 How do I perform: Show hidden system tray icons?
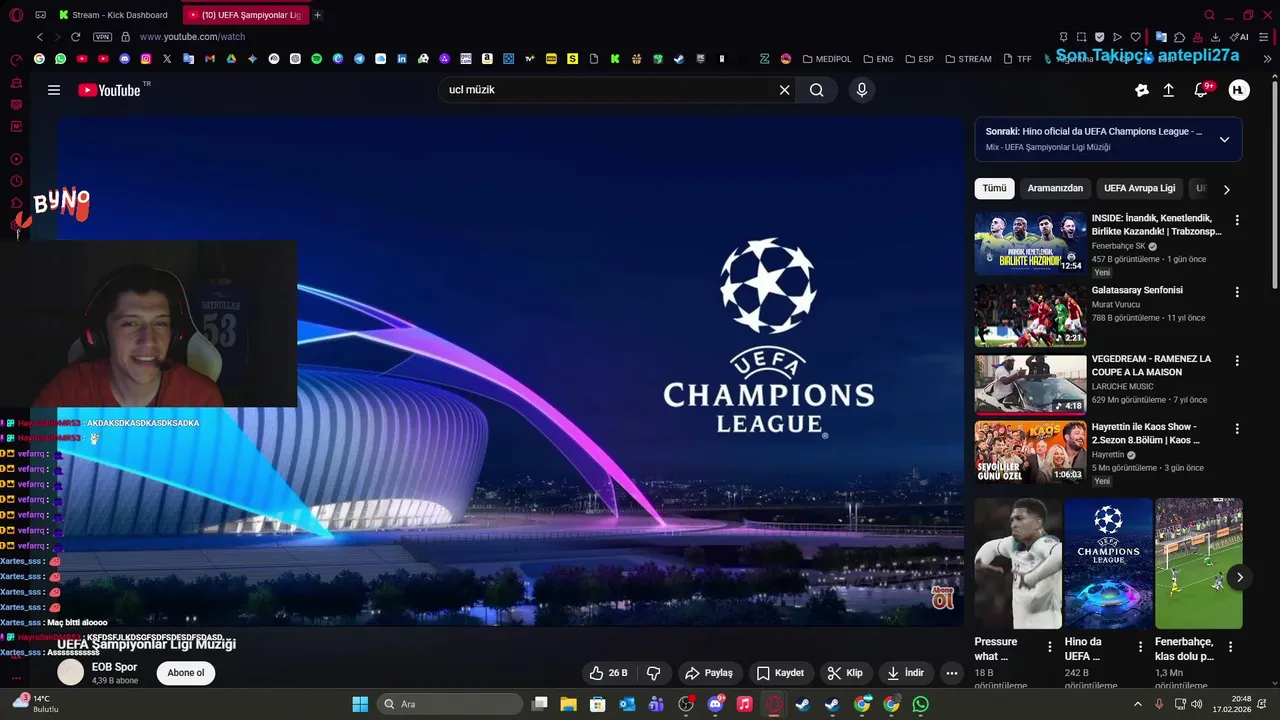coord(1137,704)
